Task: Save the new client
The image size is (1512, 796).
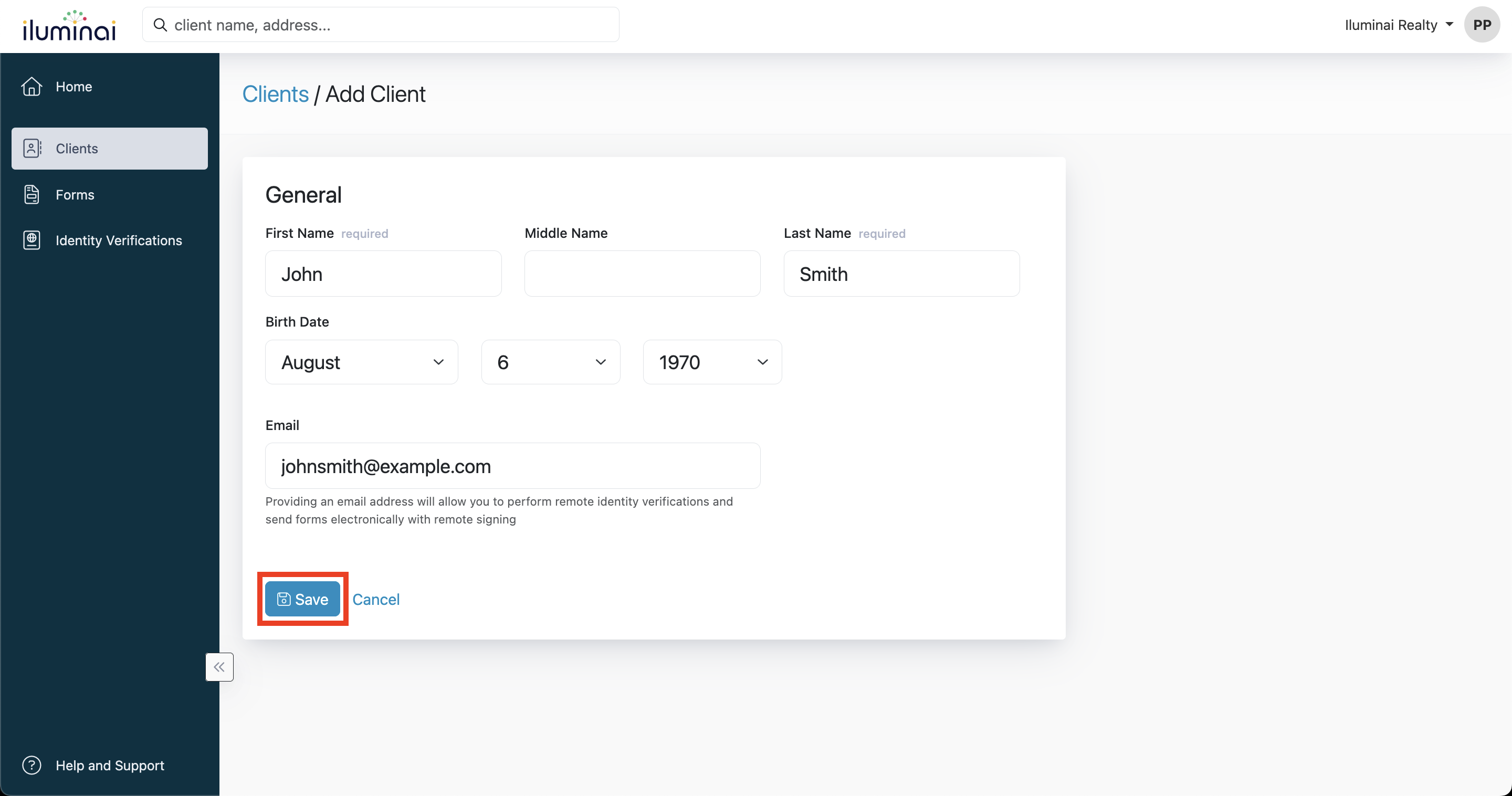Action: point(303,599)
